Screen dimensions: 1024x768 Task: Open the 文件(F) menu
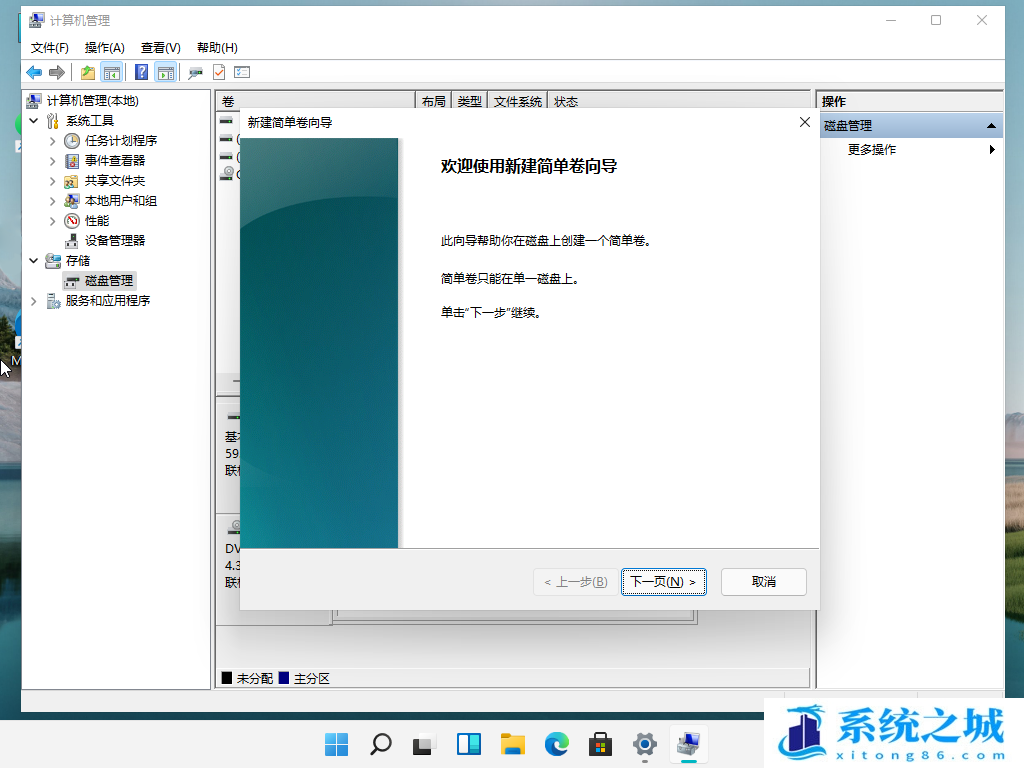pos(50,48)
